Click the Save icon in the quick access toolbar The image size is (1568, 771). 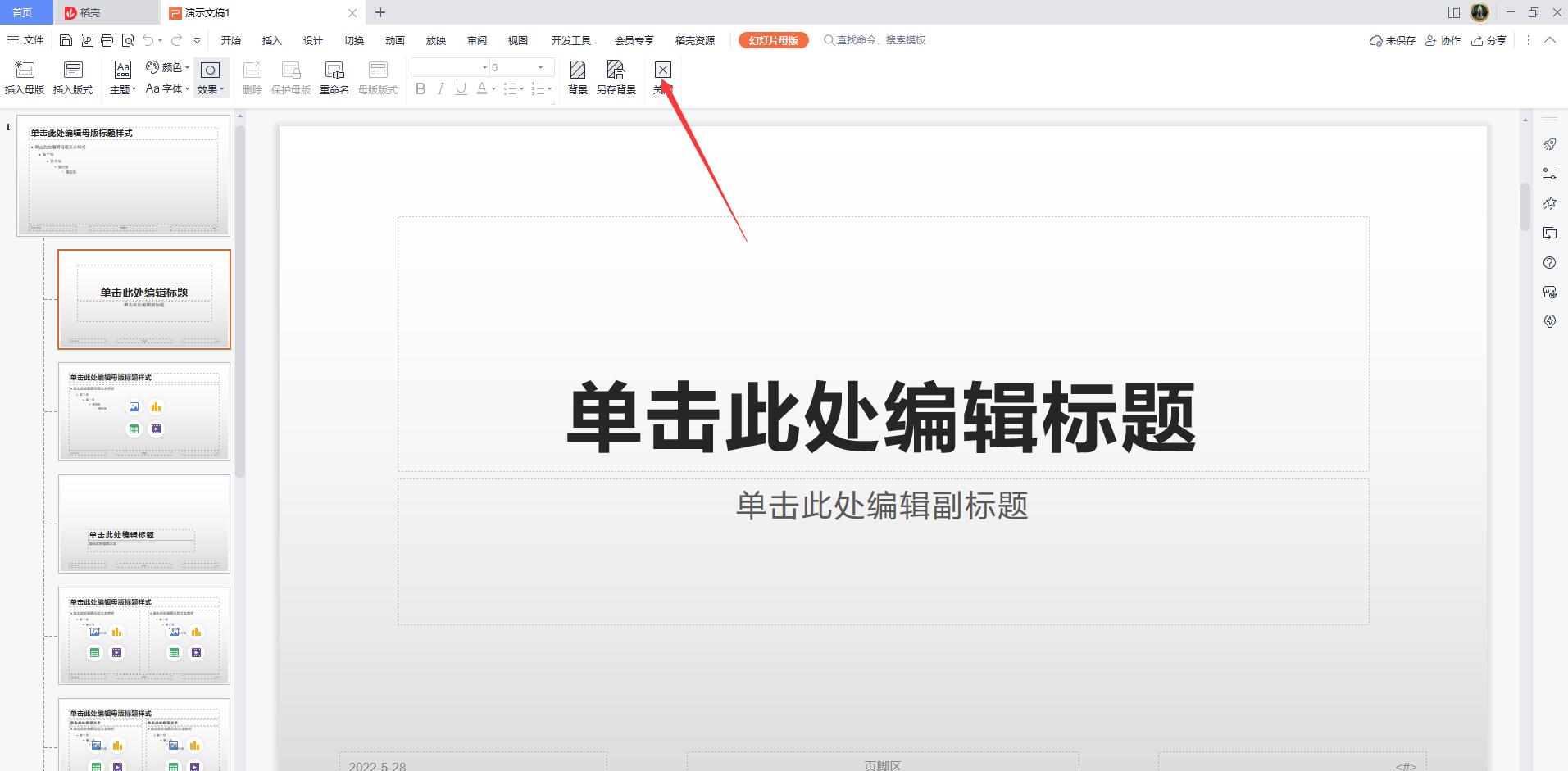click(66, 40)
